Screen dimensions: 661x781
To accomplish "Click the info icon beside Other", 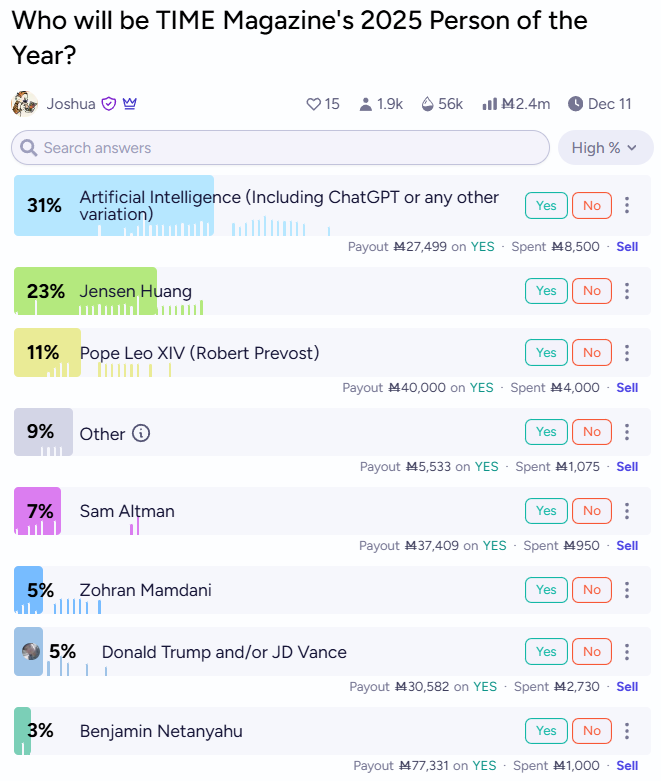I will [141, 433].
